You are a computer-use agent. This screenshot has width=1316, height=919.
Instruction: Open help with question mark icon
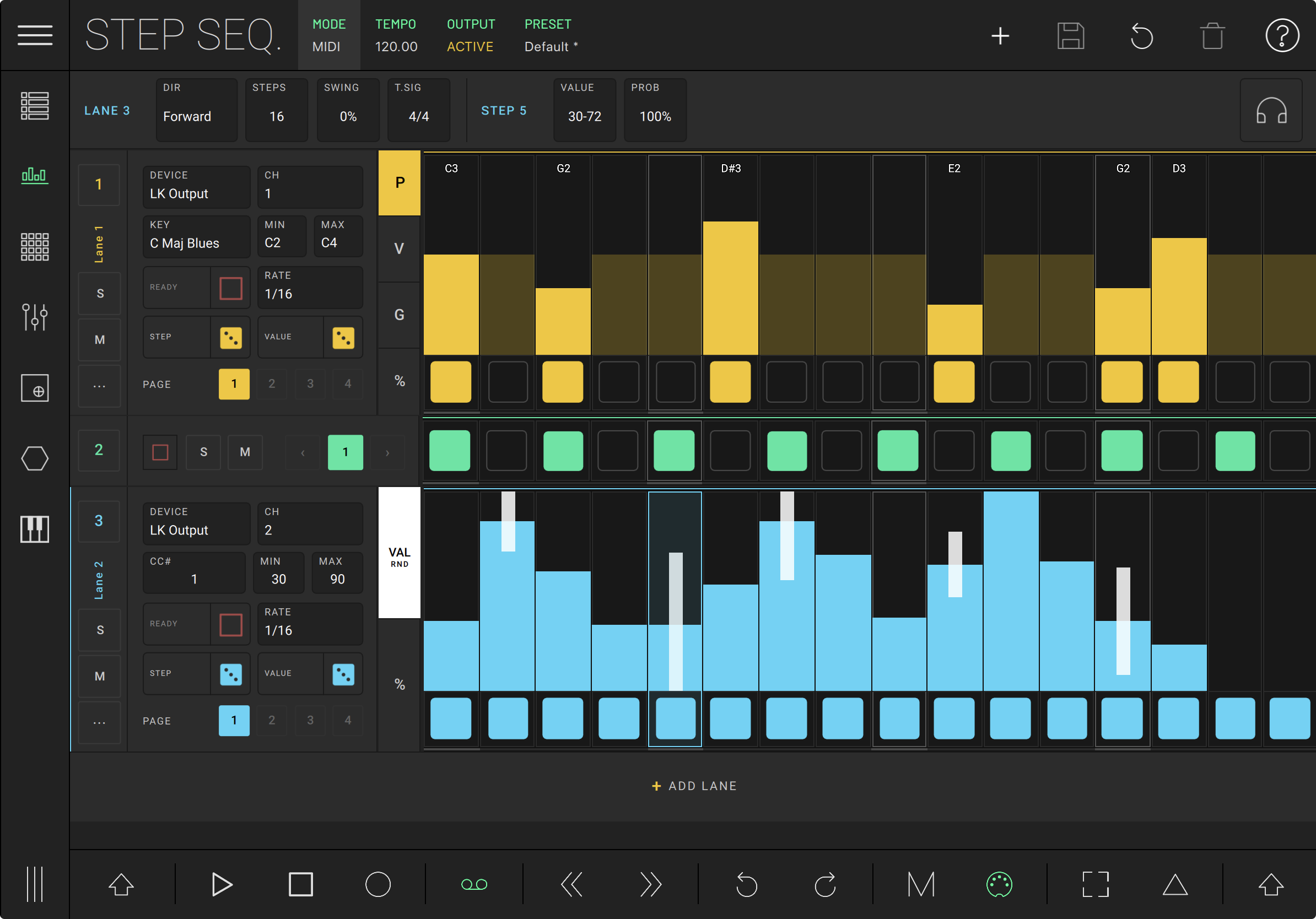tap(1282, 35)
